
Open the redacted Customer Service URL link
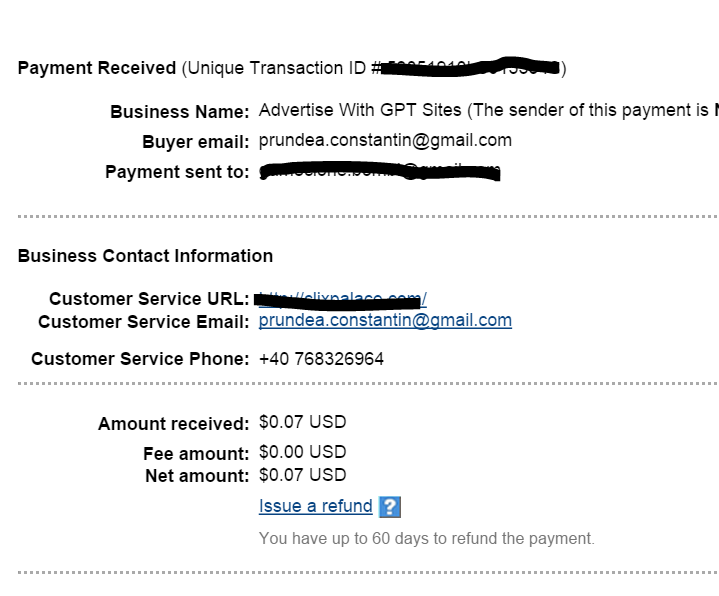point(342,298)
